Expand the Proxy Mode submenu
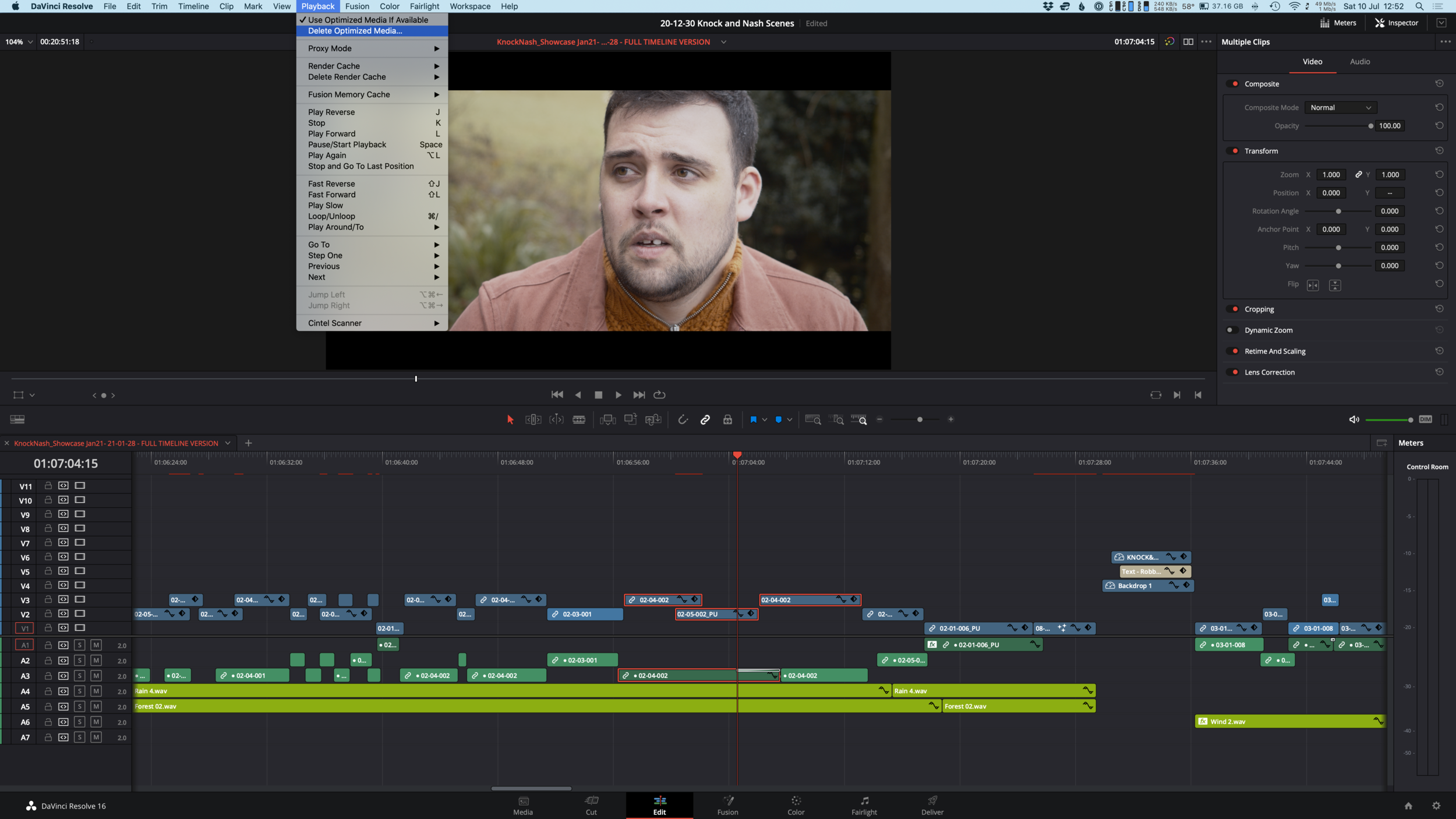This screenshot has width=1456, height=819. [x=372, y=48]
